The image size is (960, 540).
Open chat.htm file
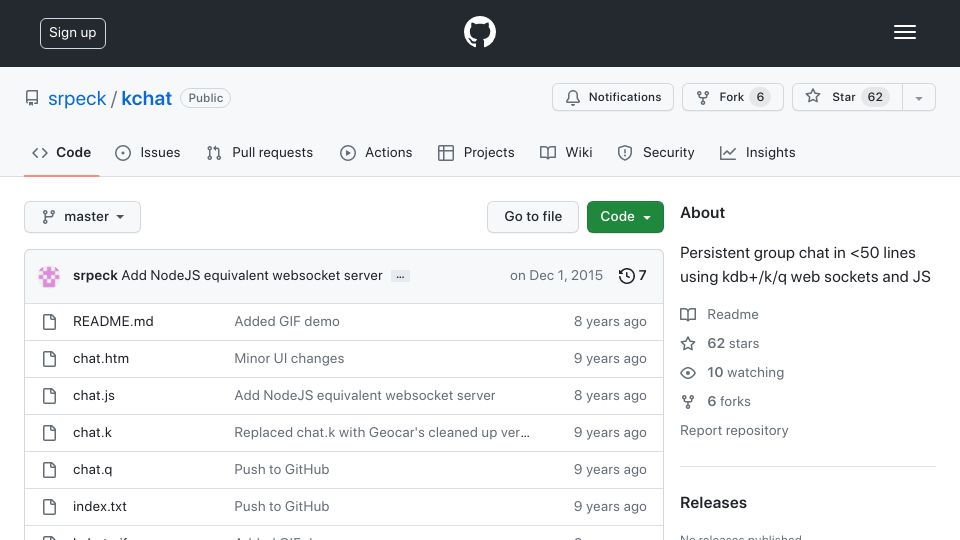click(101, 359)
